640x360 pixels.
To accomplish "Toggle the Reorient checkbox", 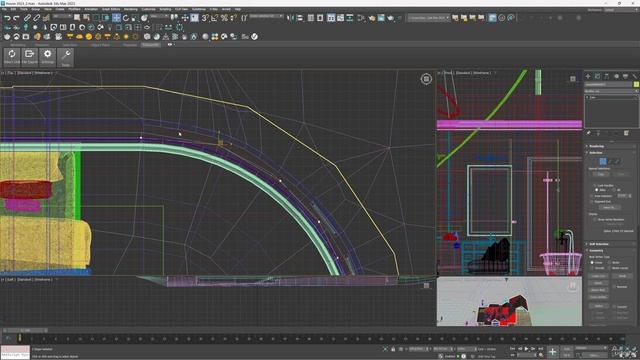I will pyautogui.click(x=615, y=287).
